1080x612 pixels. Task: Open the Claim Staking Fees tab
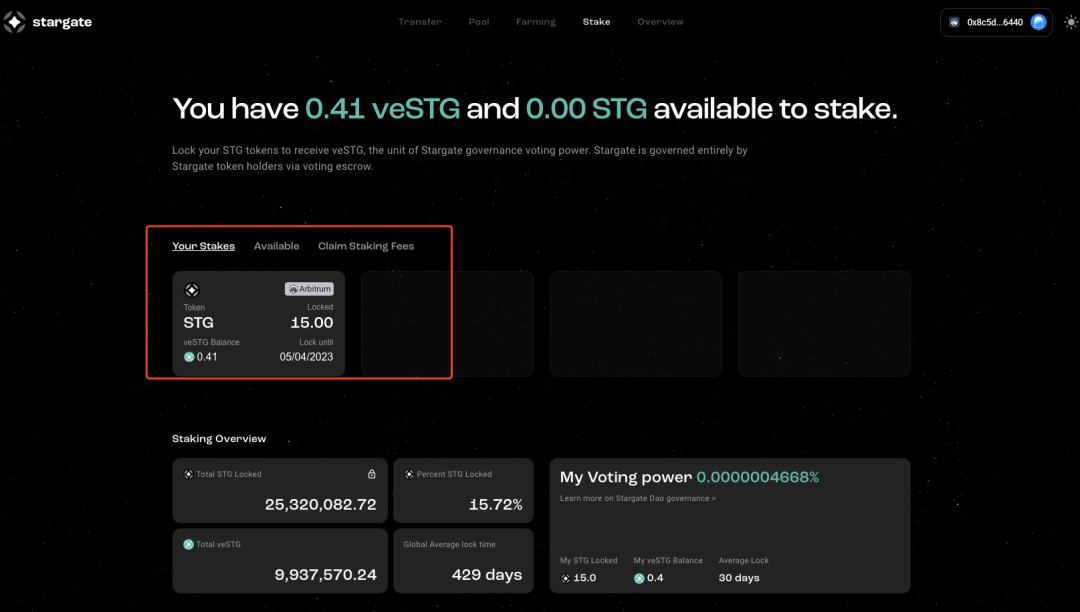[x=366, y=246]
